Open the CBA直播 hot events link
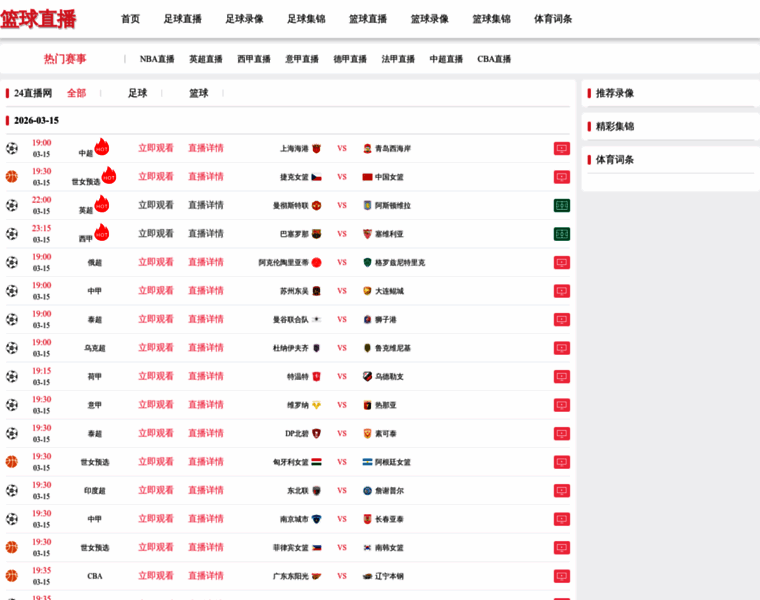Image resolution: width=760 pixels, height=600 pixels. [494, 59]
